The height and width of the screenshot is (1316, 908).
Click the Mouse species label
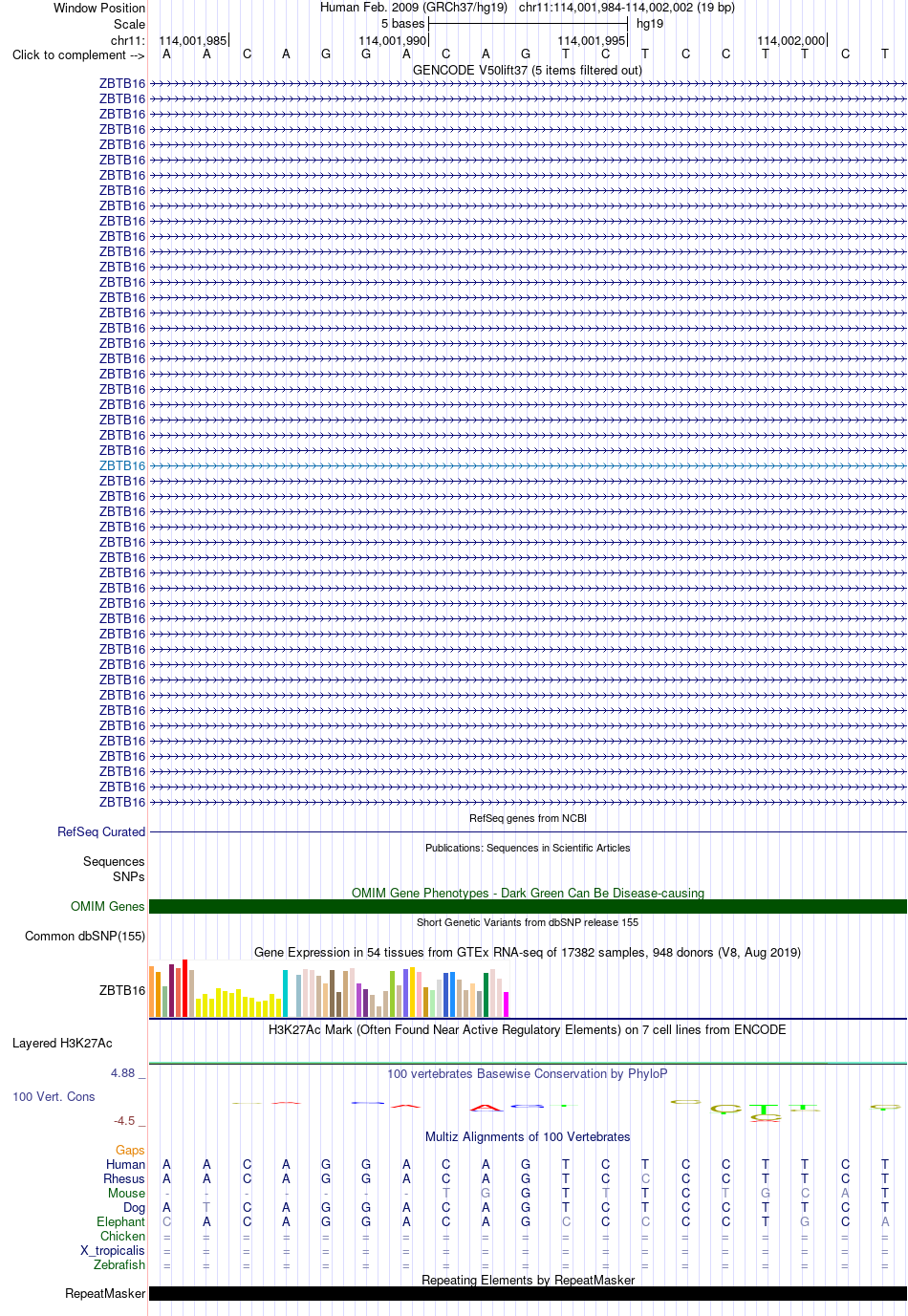pos(126,1193)
